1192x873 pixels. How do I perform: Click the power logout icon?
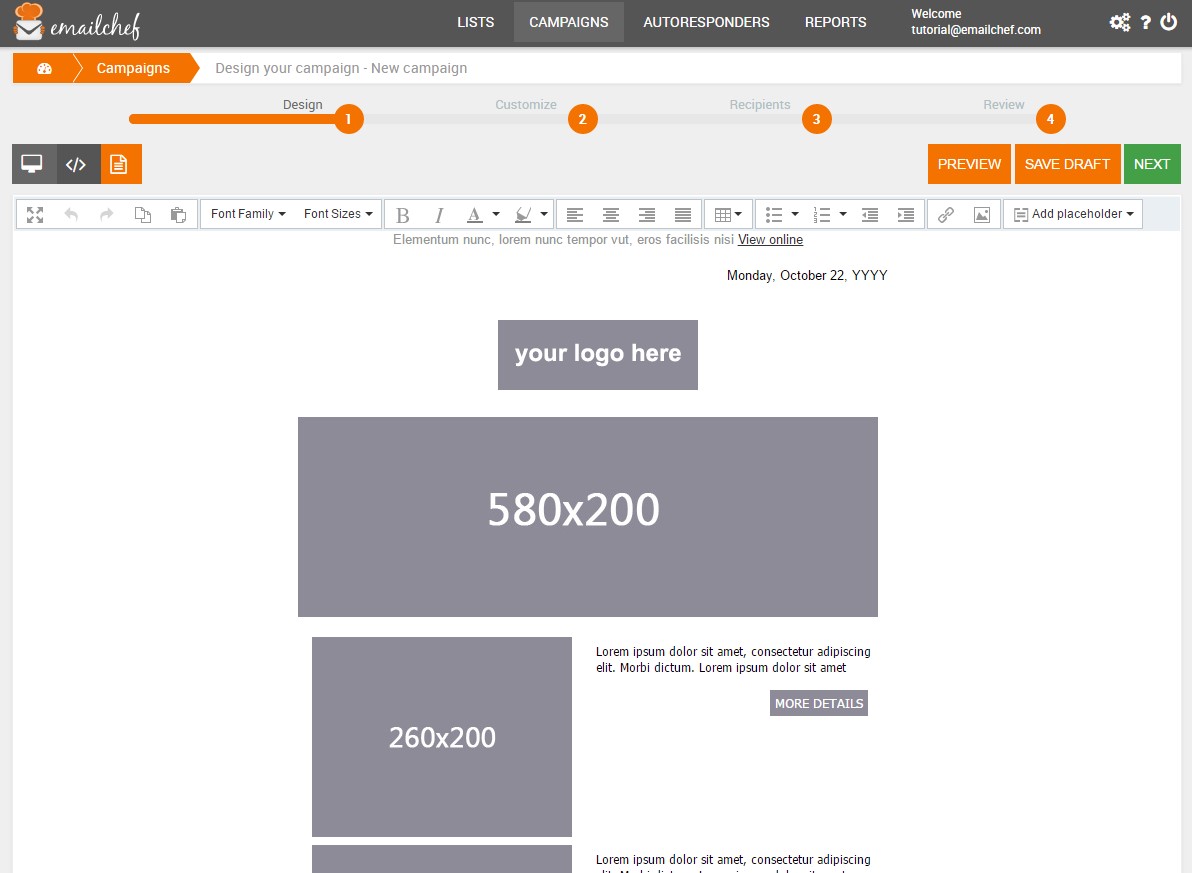[1168, 22]
